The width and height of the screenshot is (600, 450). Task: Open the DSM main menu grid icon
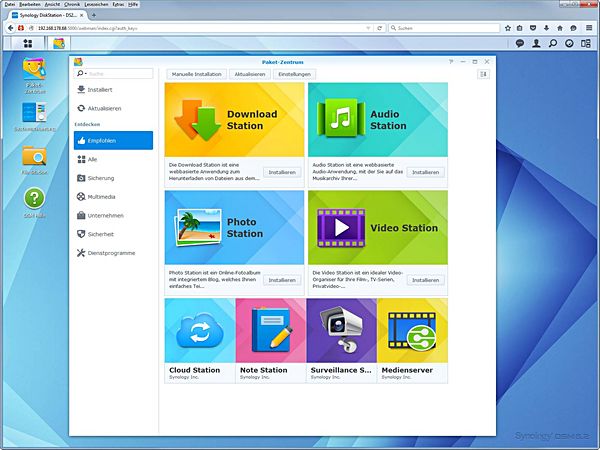pos(28,43)
